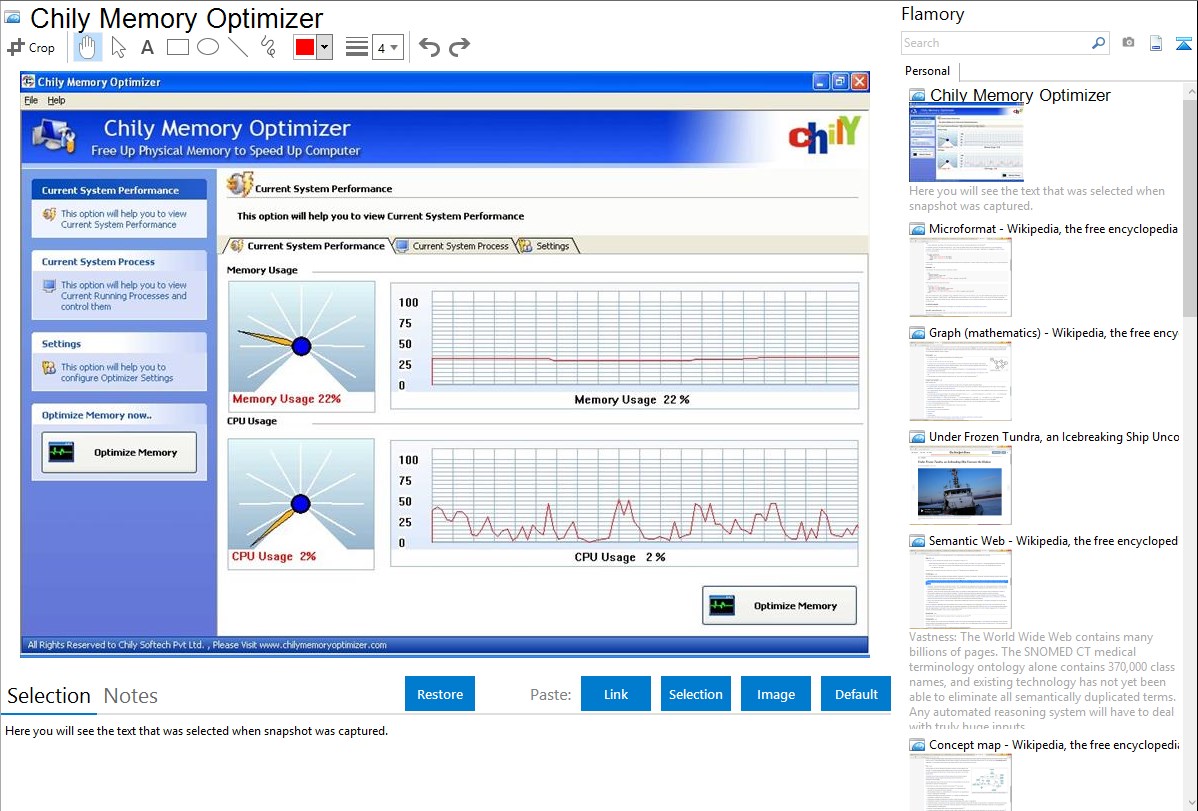The width and height of the screenshot is (1198, 811).
Task: Switch to the Personal tab
Action: [x=928, y=71]
